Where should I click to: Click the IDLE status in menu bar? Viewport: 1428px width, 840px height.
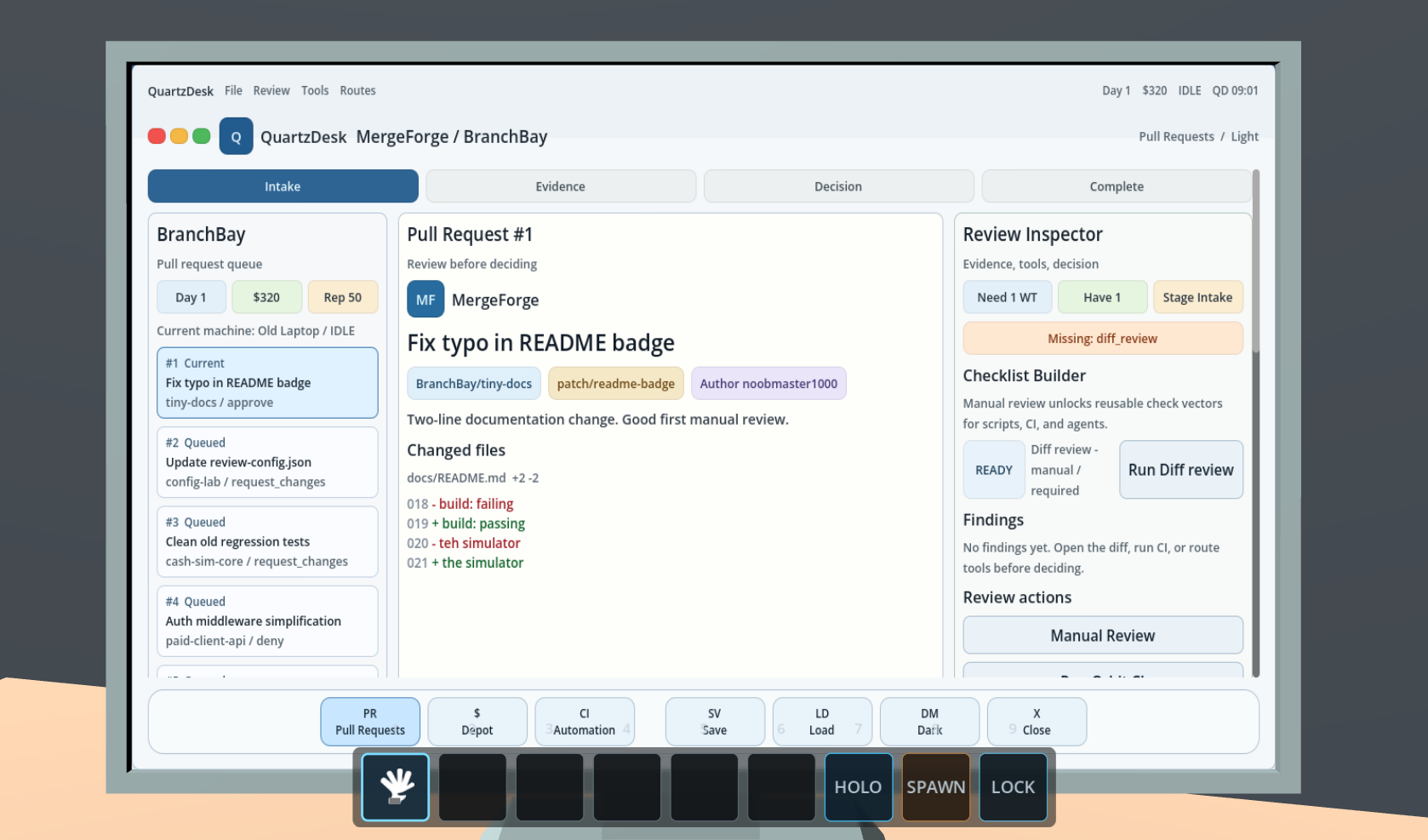[1190, 90]
